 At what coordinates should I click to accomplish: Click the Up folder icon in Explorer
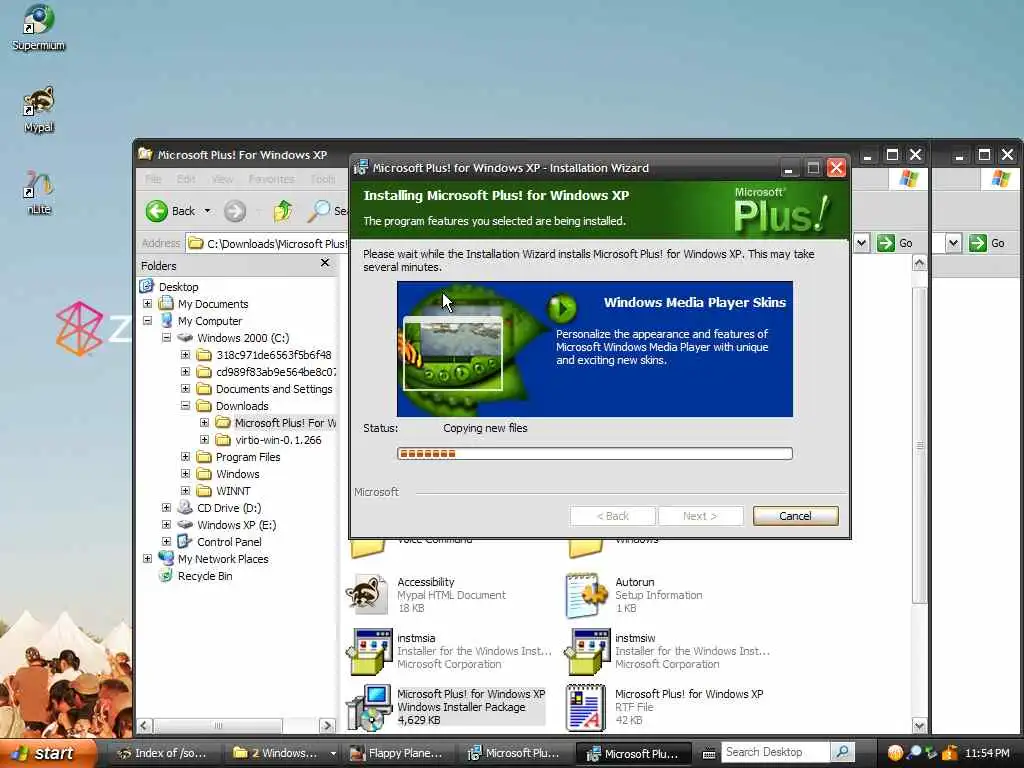point(283,211)
